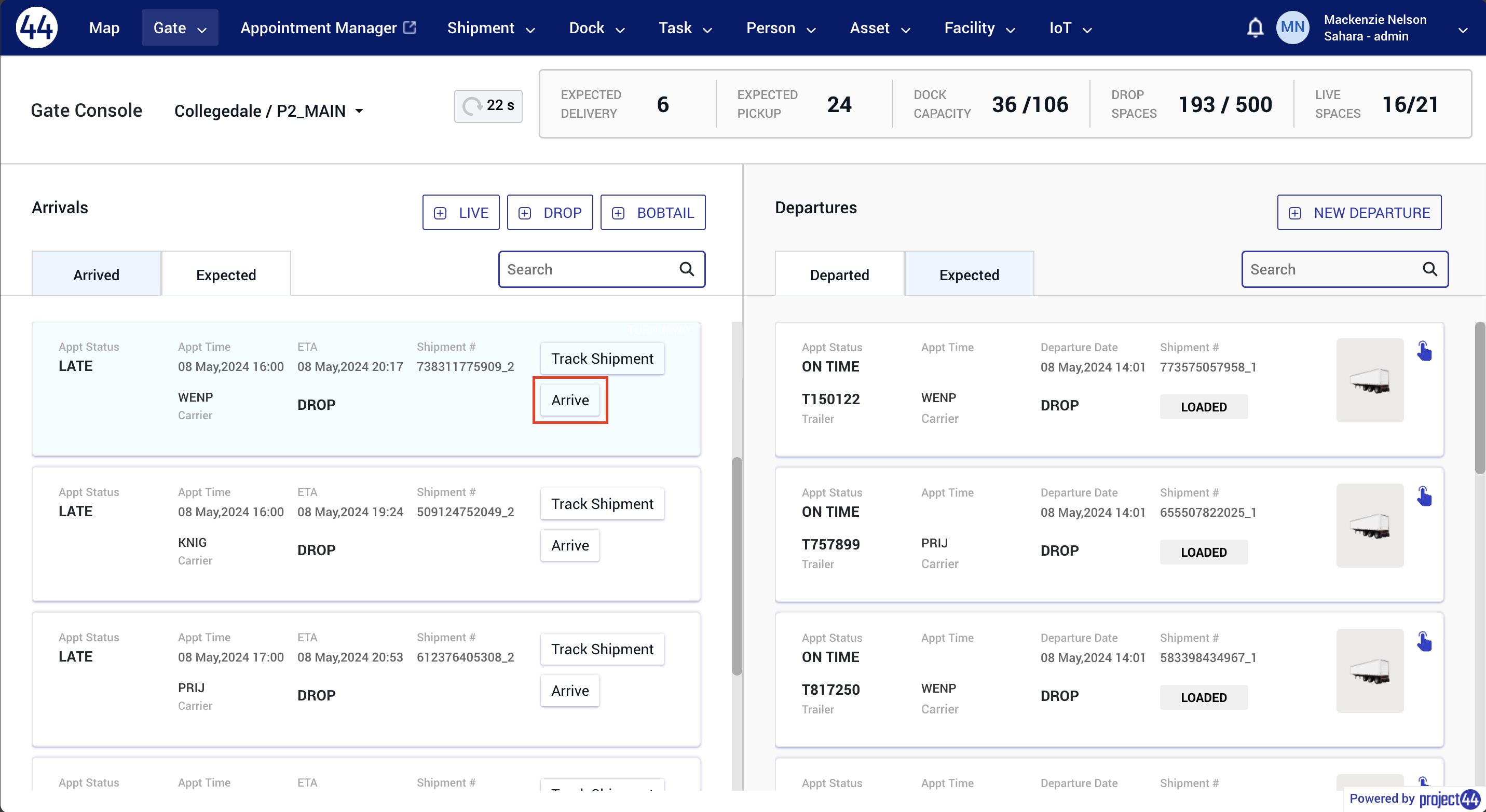Click the Mackenzie Nelson user name
Viewport: 1486px width, 812px height.
pos(1374,19)
